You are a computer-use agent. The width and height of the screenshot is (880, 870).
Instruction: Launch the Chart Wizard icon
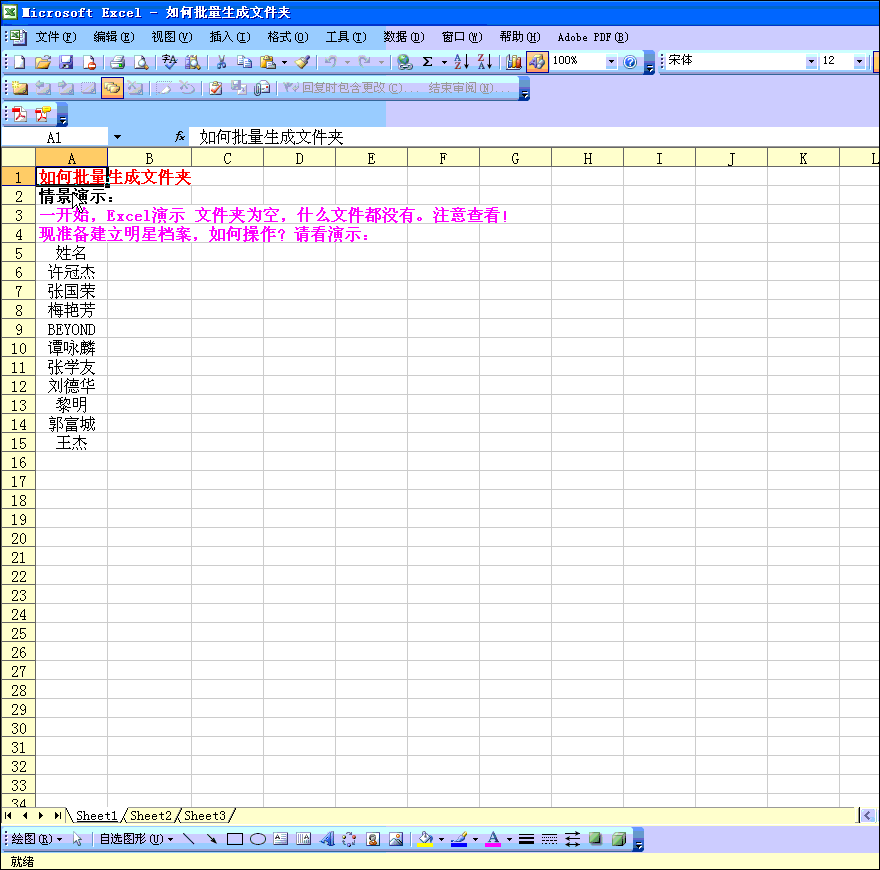click(514, 62)
